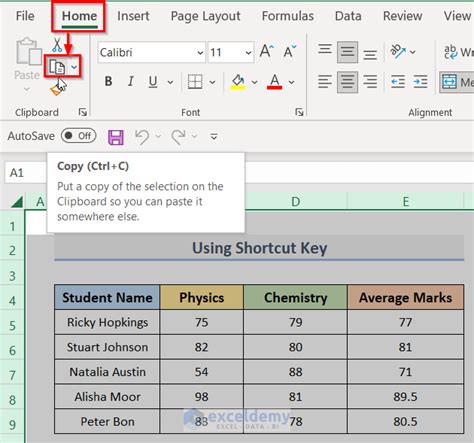Select the Format Painter brush icon
474x443 pixels.
point(56,89)
